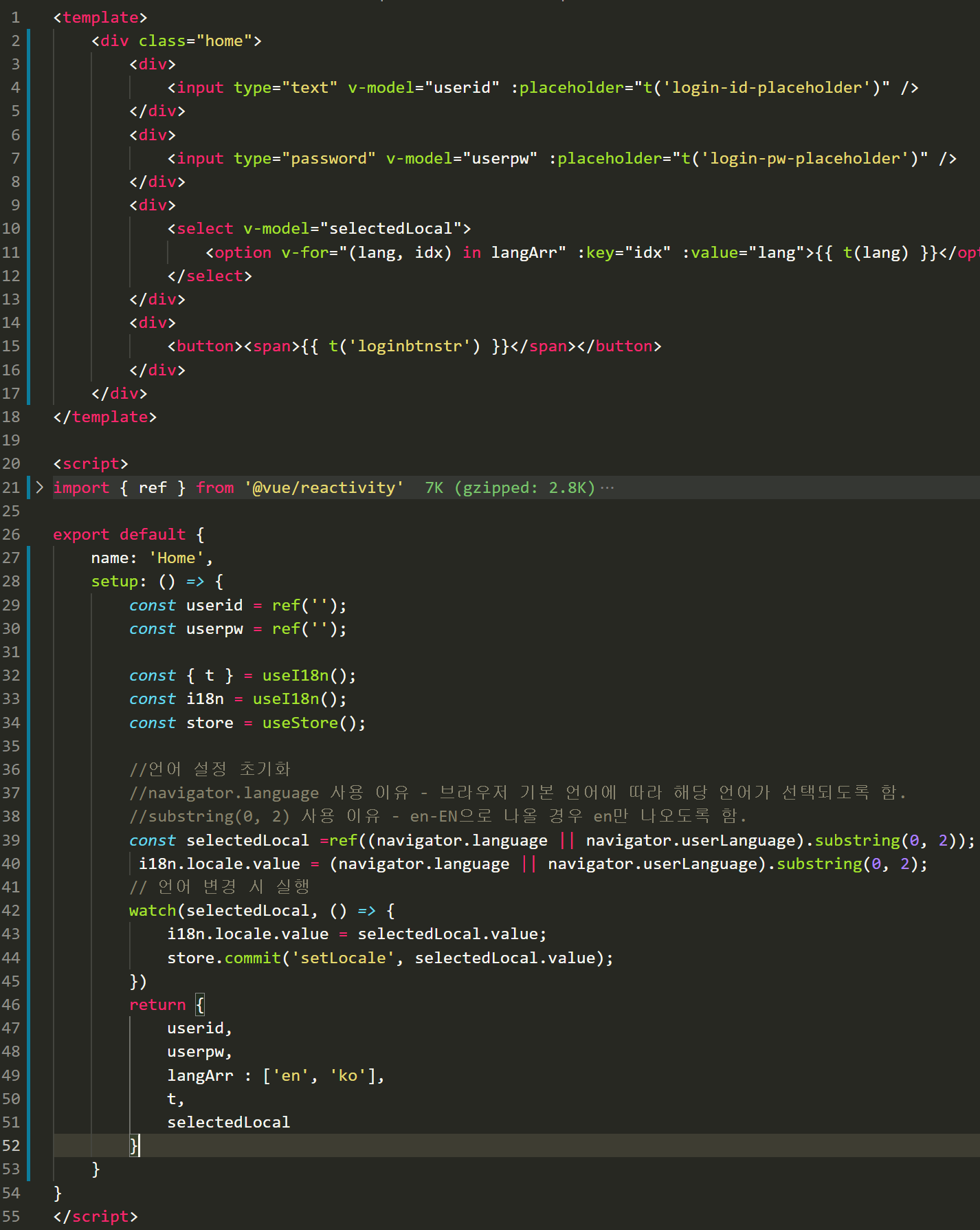
Task: Click i18n.locale.value at start of line 40
Action: coord(219,864)
